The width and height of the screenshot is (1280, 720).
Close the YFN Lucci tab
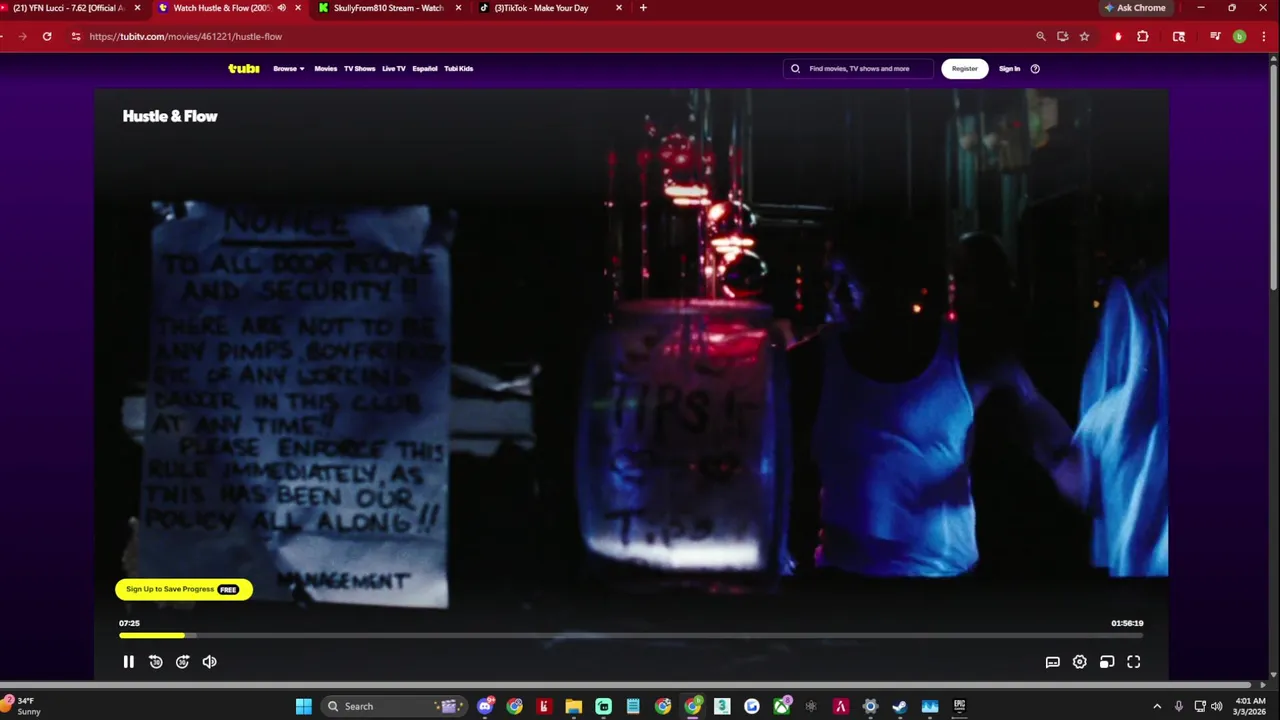[x=137, y=8]
